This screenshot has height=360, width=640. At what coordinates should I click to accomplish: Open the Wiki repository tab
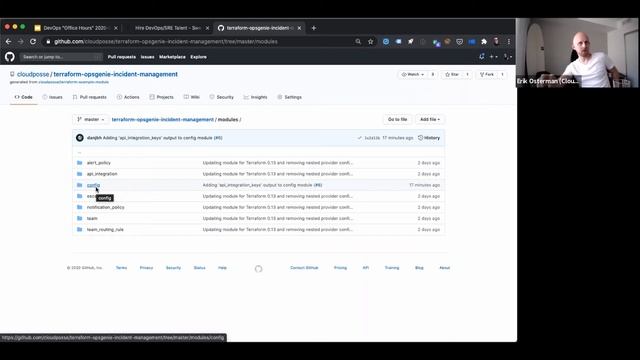coord(191,97)
